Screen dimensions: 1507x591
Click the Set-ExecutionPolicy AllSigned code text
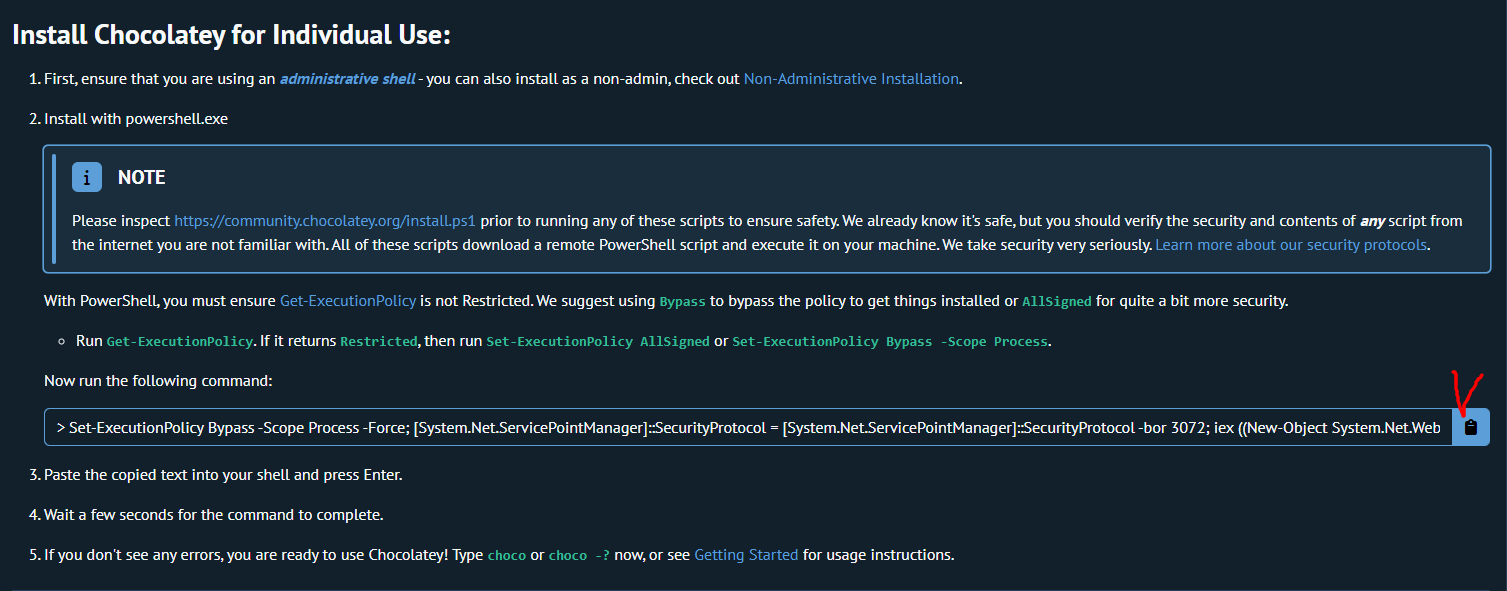click(x=598, y=341)
